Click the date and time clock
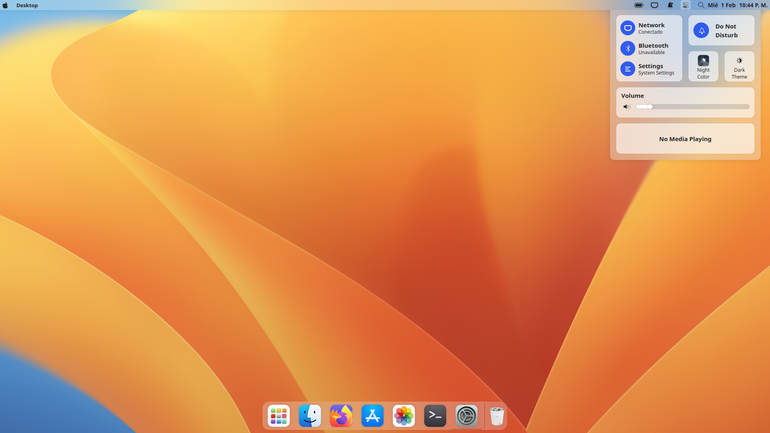Viewport: 770px width, 433px height. 737,5
